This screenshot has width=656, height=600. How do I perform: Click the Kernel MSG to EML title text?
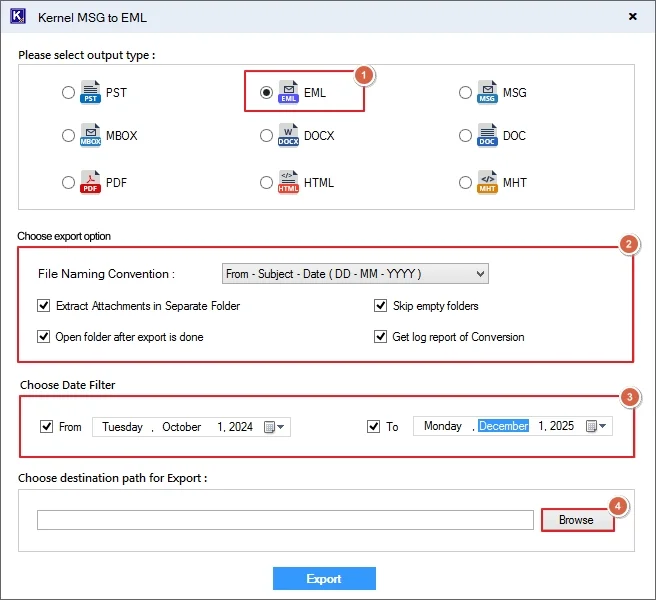click(x=92, y=18)
